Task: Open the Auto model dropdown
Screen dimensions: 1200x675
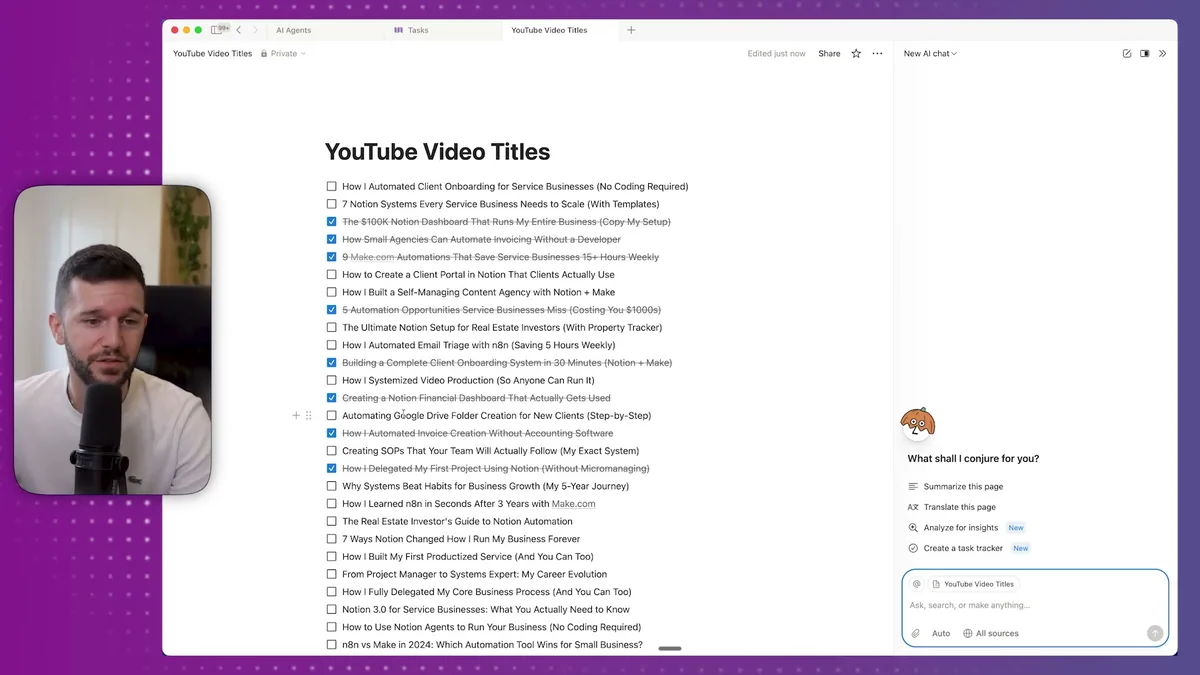Action: click(941, 632)
